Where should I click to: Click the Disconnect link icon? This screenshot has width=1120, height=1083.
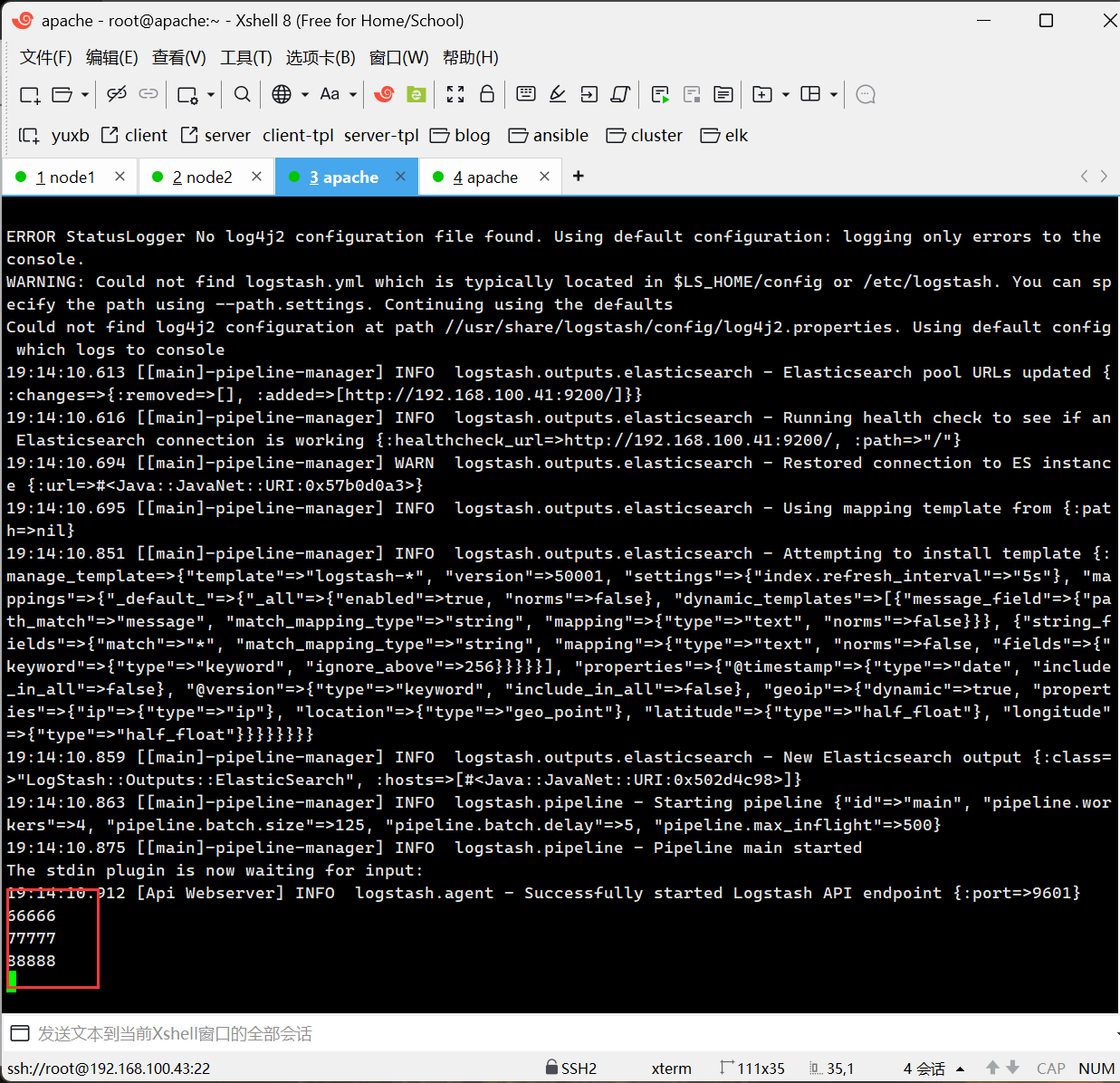(117, 94)
